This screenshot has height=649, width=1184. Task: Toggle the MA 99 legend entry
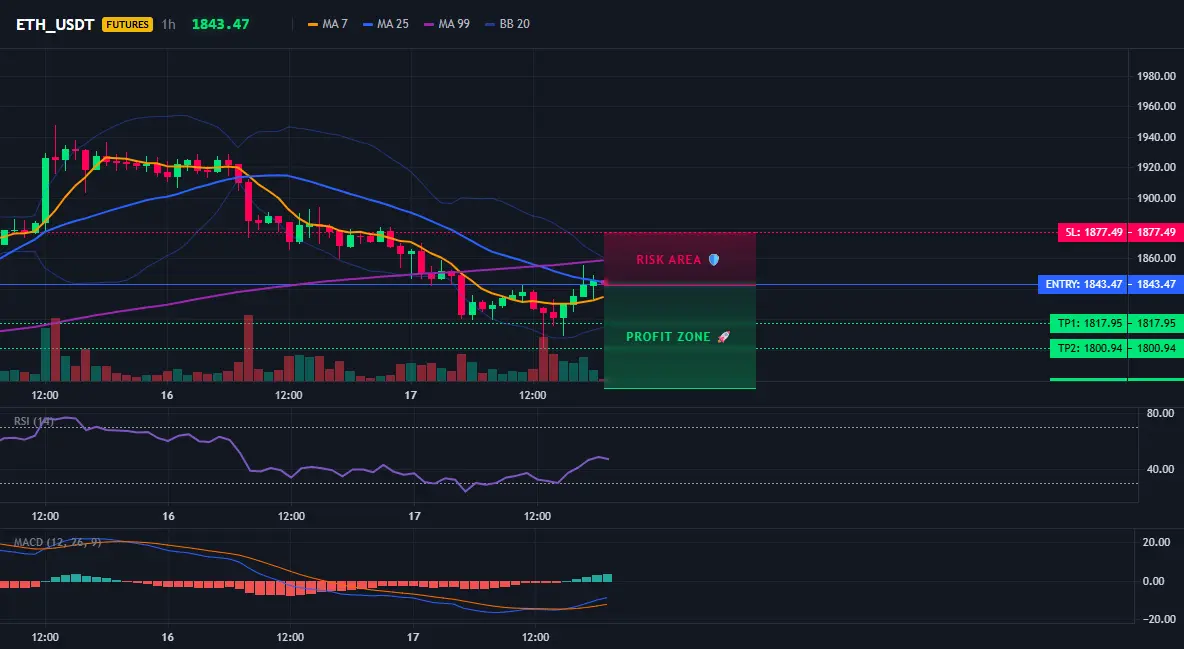coord(447,24)
